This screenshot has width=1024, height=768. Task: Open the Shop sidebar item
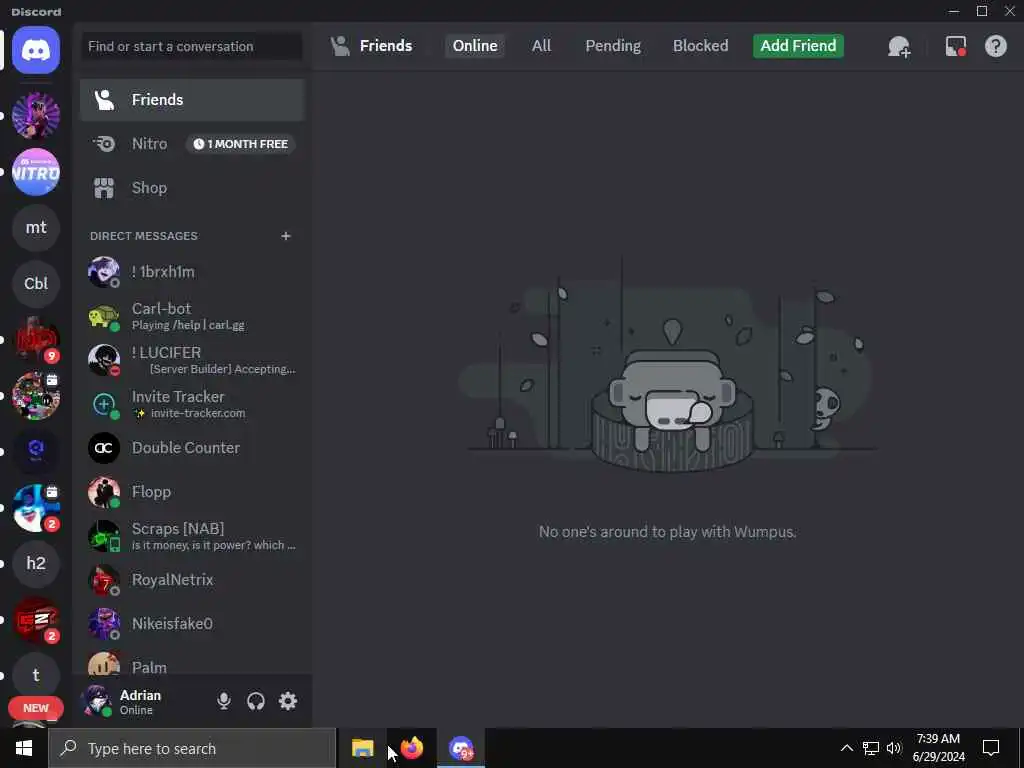[x=192, y=188]
